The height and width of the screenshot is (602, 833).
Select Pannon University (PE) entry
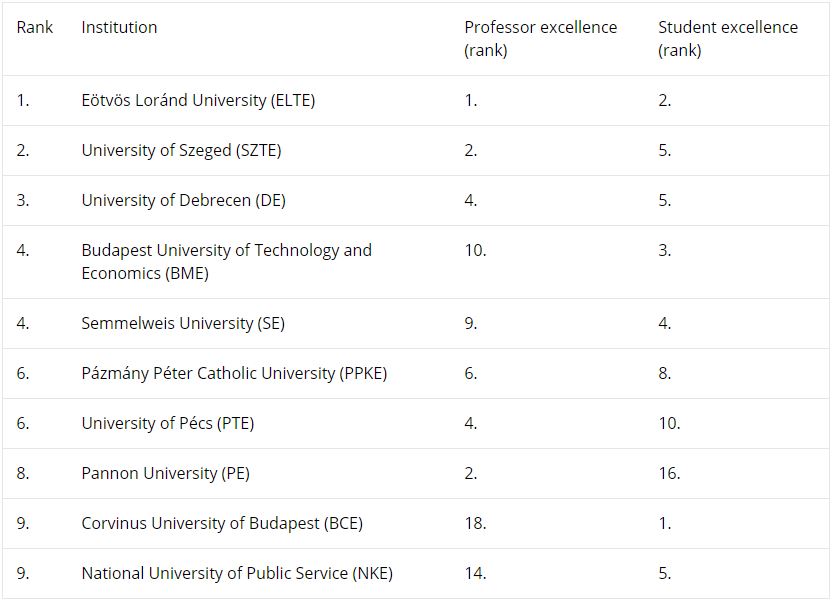pos(165,473)
